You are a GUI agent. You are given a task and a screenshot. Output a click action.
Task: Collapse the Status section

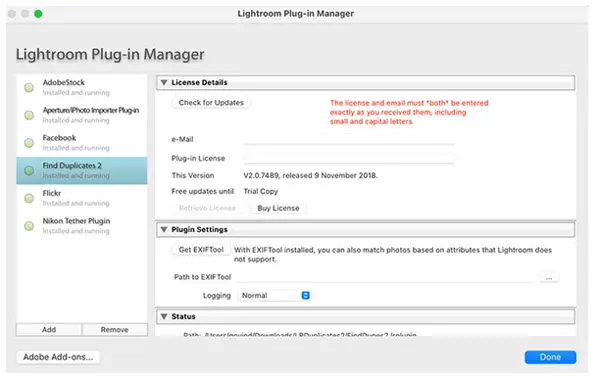[164, 317]
